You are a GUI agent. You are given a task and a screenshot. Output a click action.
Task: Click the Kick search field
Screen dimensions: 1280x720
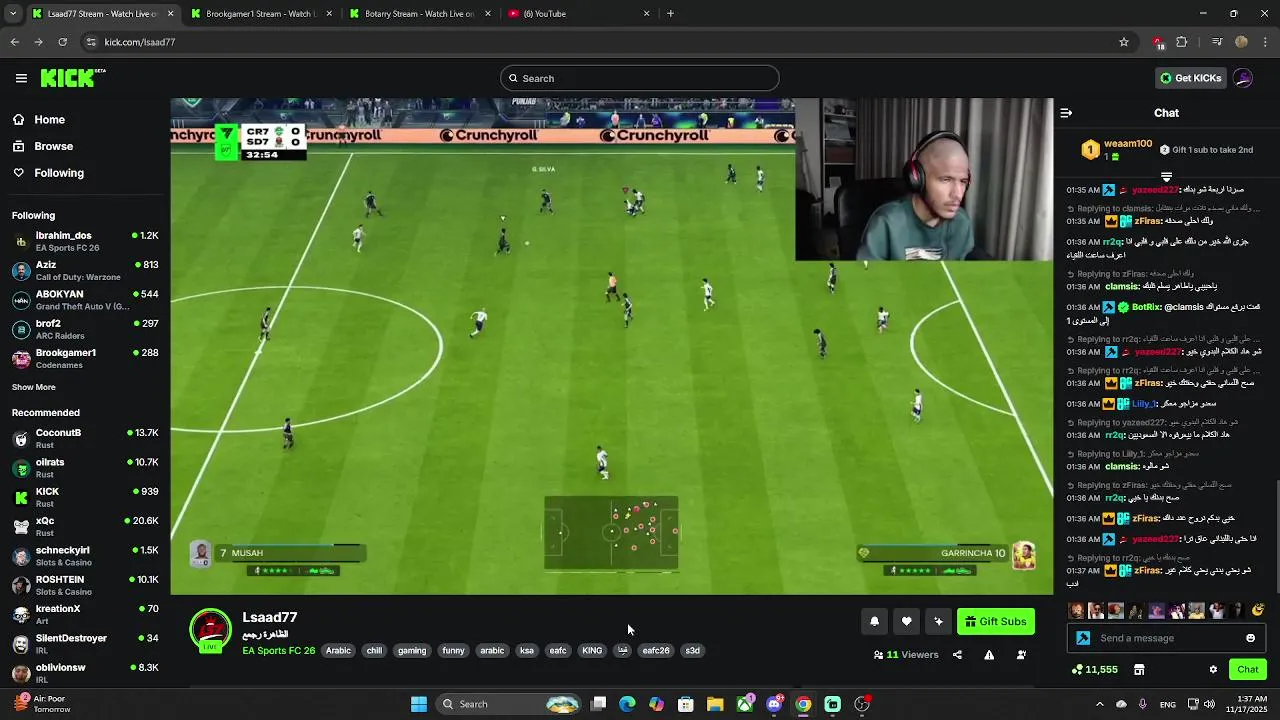(x=640, y=78)
